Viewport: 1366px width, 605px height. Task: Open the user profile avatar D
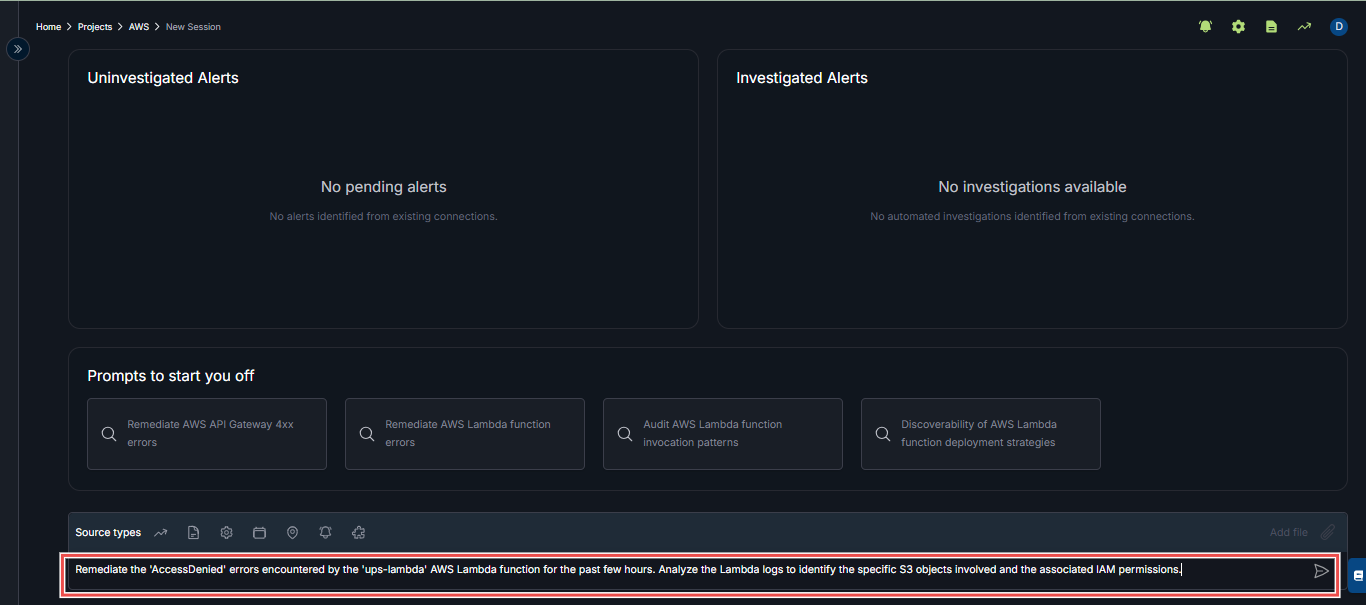point(1338,27)
